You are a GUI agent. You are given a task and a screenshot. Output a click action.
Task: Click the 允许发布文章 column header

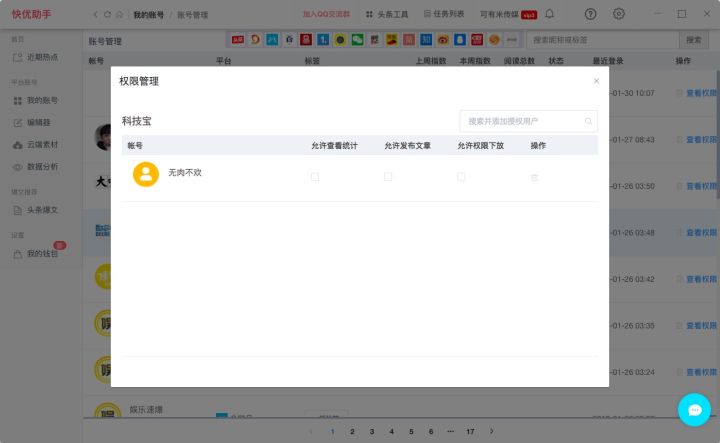pos(407,146)
